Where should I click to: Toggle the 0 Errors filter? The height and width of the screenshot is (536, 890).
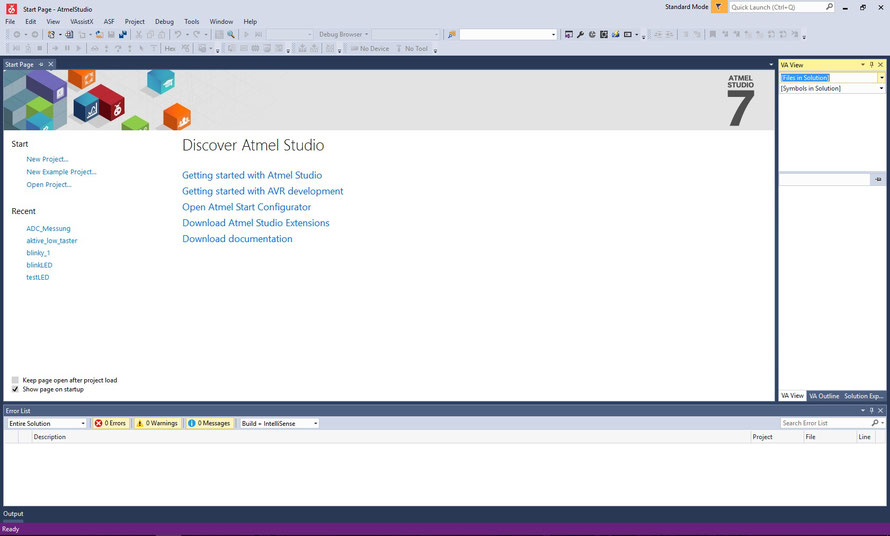(111, 423)
